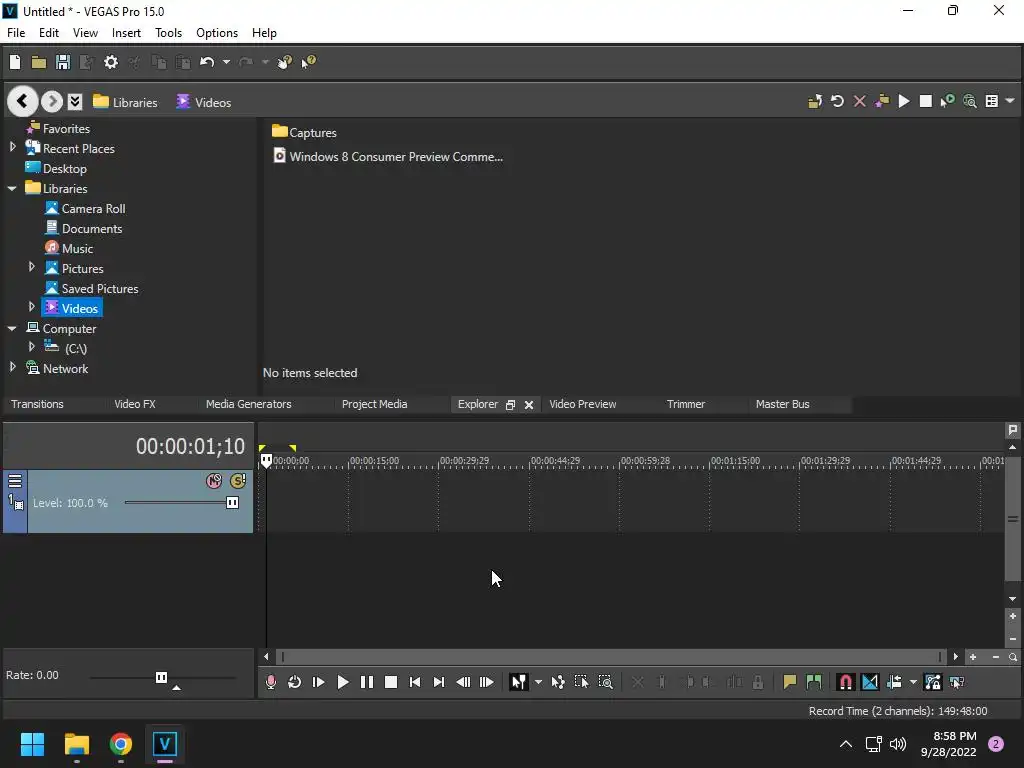Expand the Recent Places tree node
This screenshot has width=1024, height=768.
click(12, 148)
